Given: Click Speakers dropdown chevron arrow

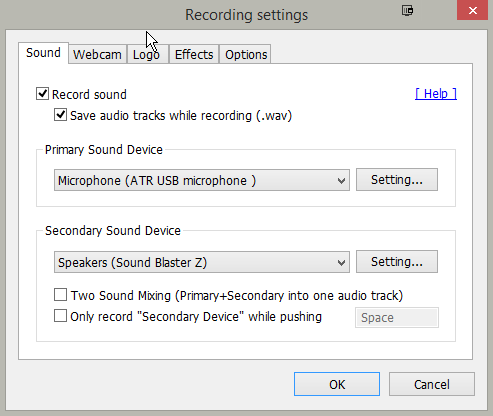Looking at the screenshot, I should tap(341, 263).
